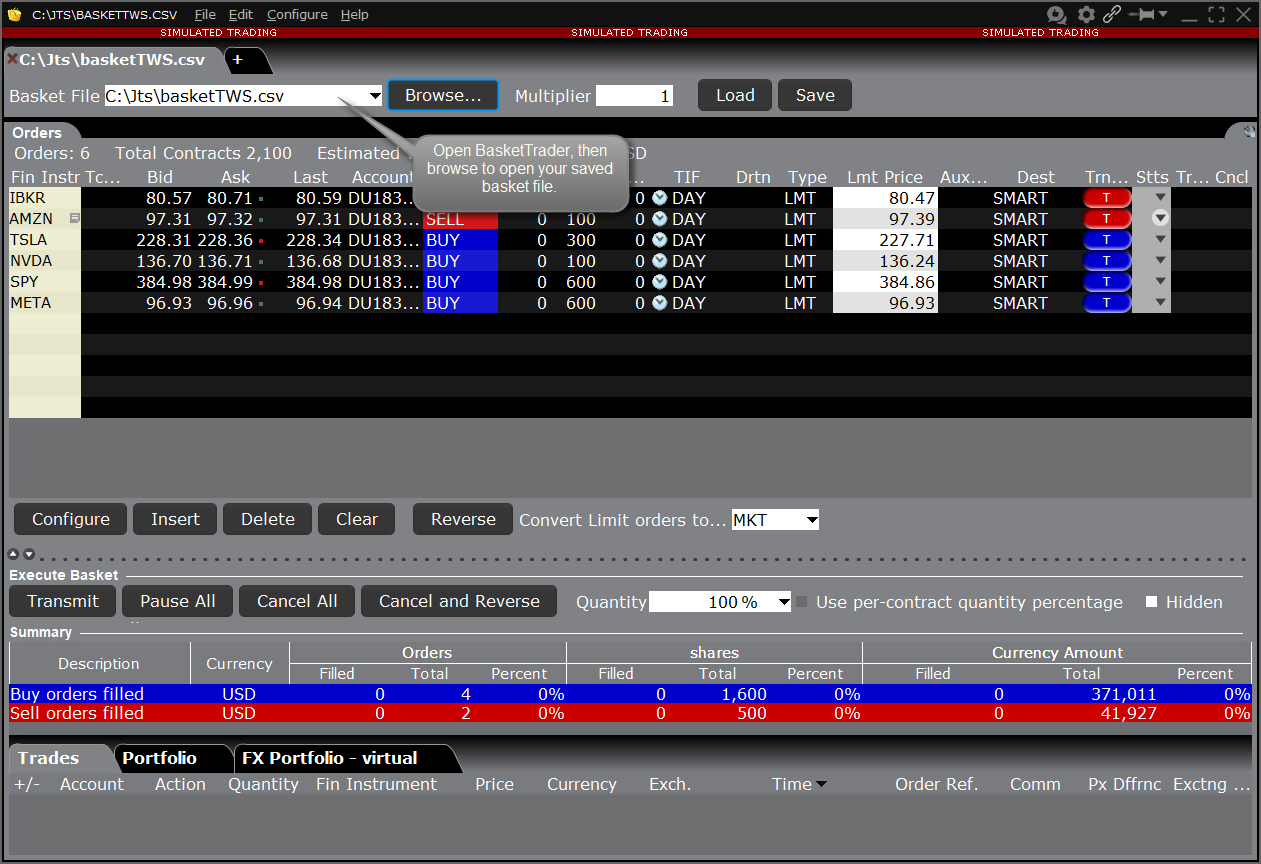Screen dimensions: 1261x864
Task: Open the feedback chat icon in title bar
Action: pyautogui.click(x=1056, y=15)
